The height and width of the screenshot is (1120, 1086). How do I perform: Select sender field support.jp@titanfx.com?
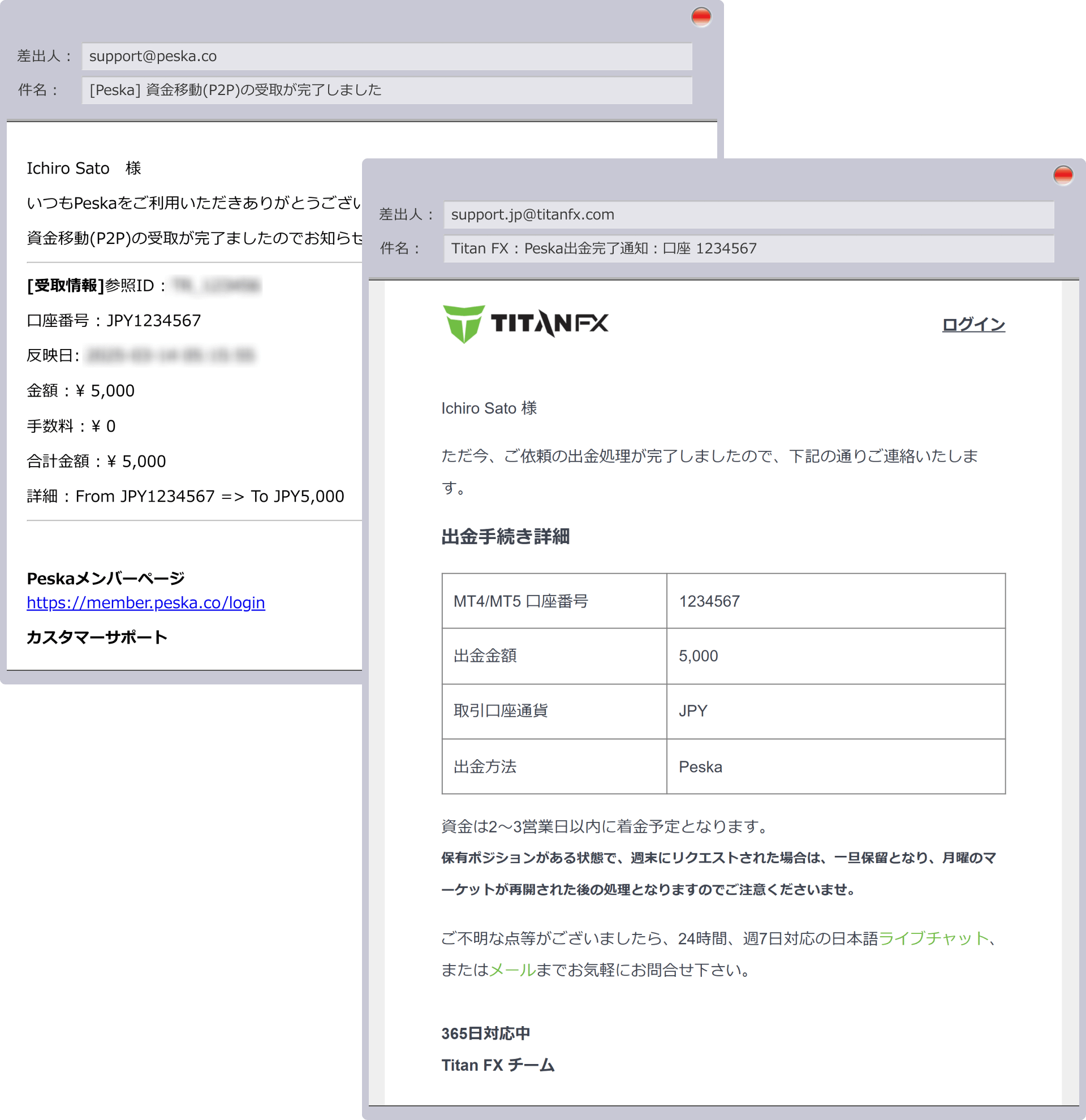(x=749, y=214)
